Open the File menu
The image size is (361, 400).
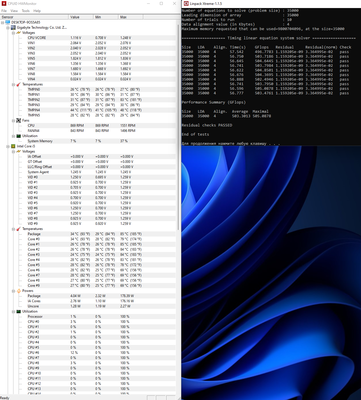pos(4,11)
